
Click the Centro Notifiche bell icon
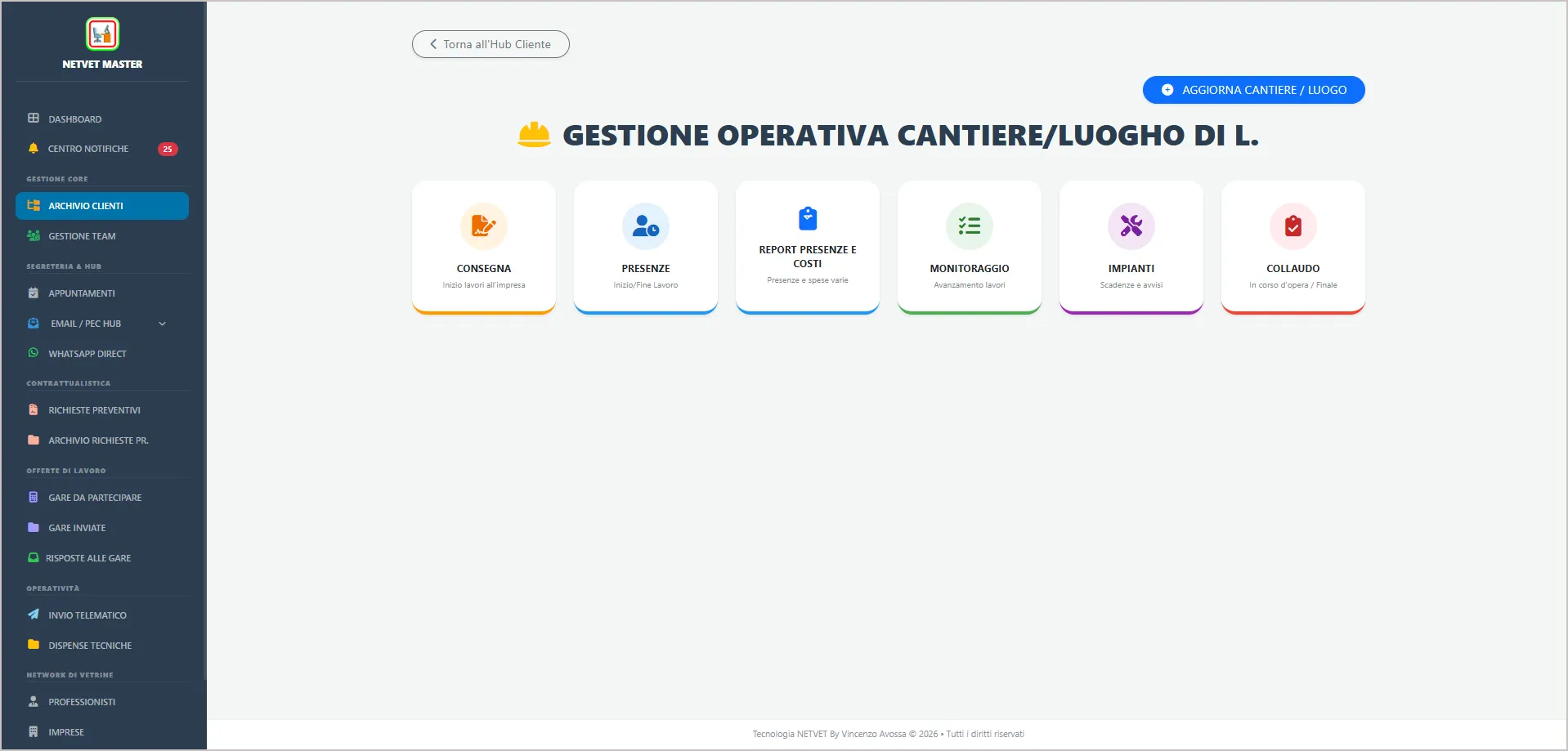click(34, 149)
